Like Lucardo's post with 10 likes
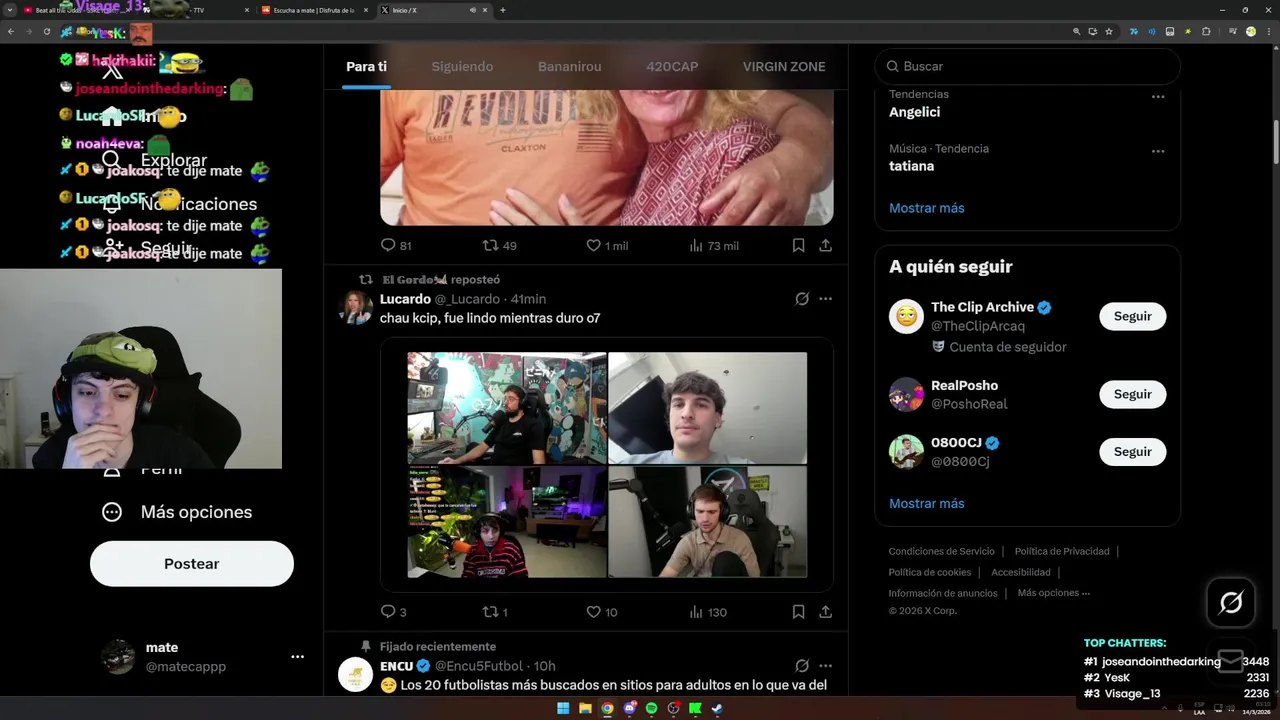This screenshot has width=1280, height=720. click(593, 612)
